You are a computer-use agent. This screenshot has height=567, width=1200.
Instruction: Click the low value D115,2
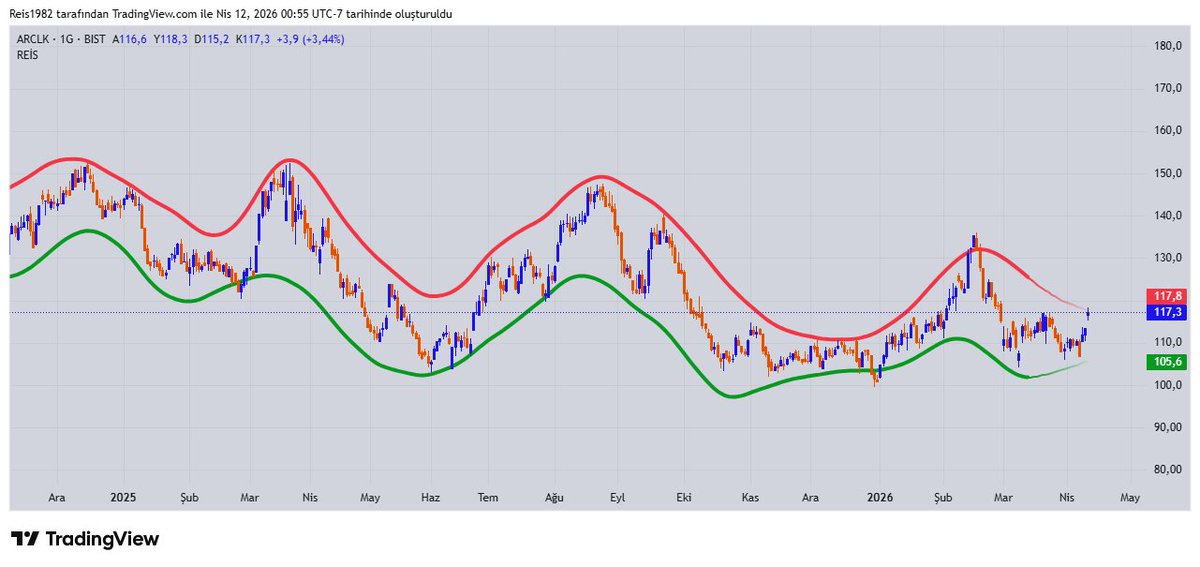click(x=211, y=39)
